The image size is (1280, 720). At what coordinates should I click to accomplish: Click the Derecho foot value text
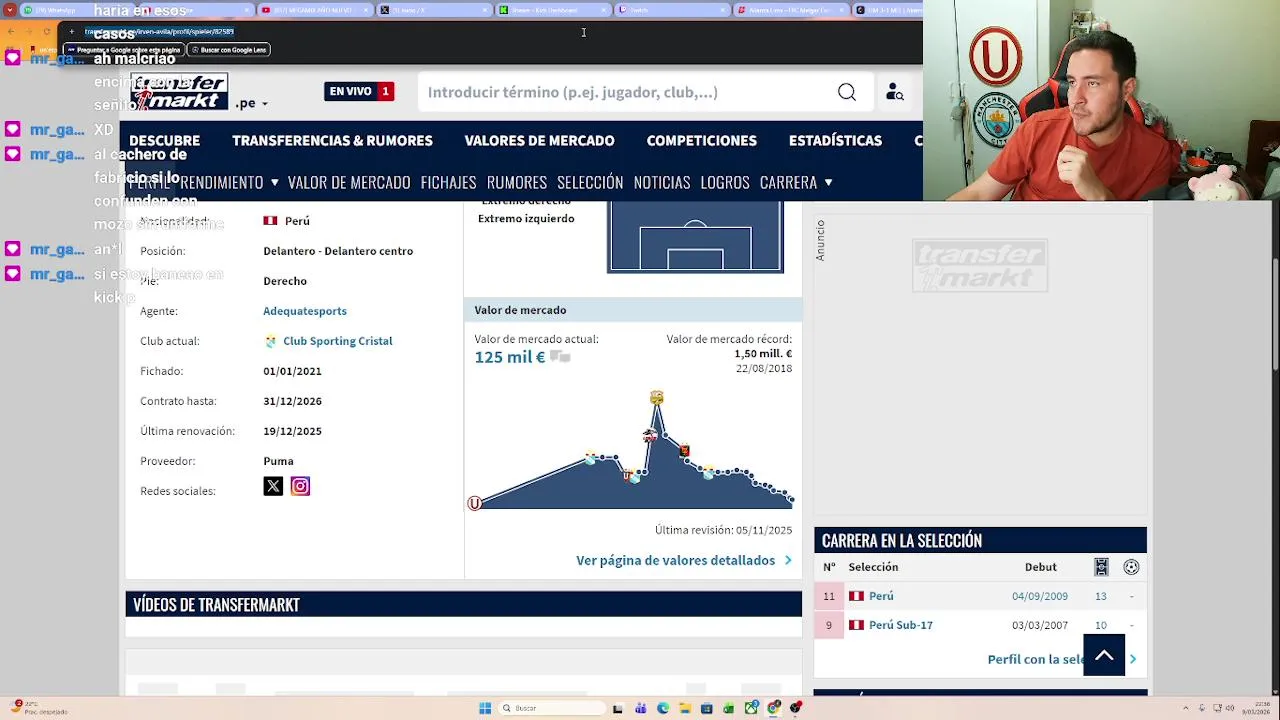285,281
